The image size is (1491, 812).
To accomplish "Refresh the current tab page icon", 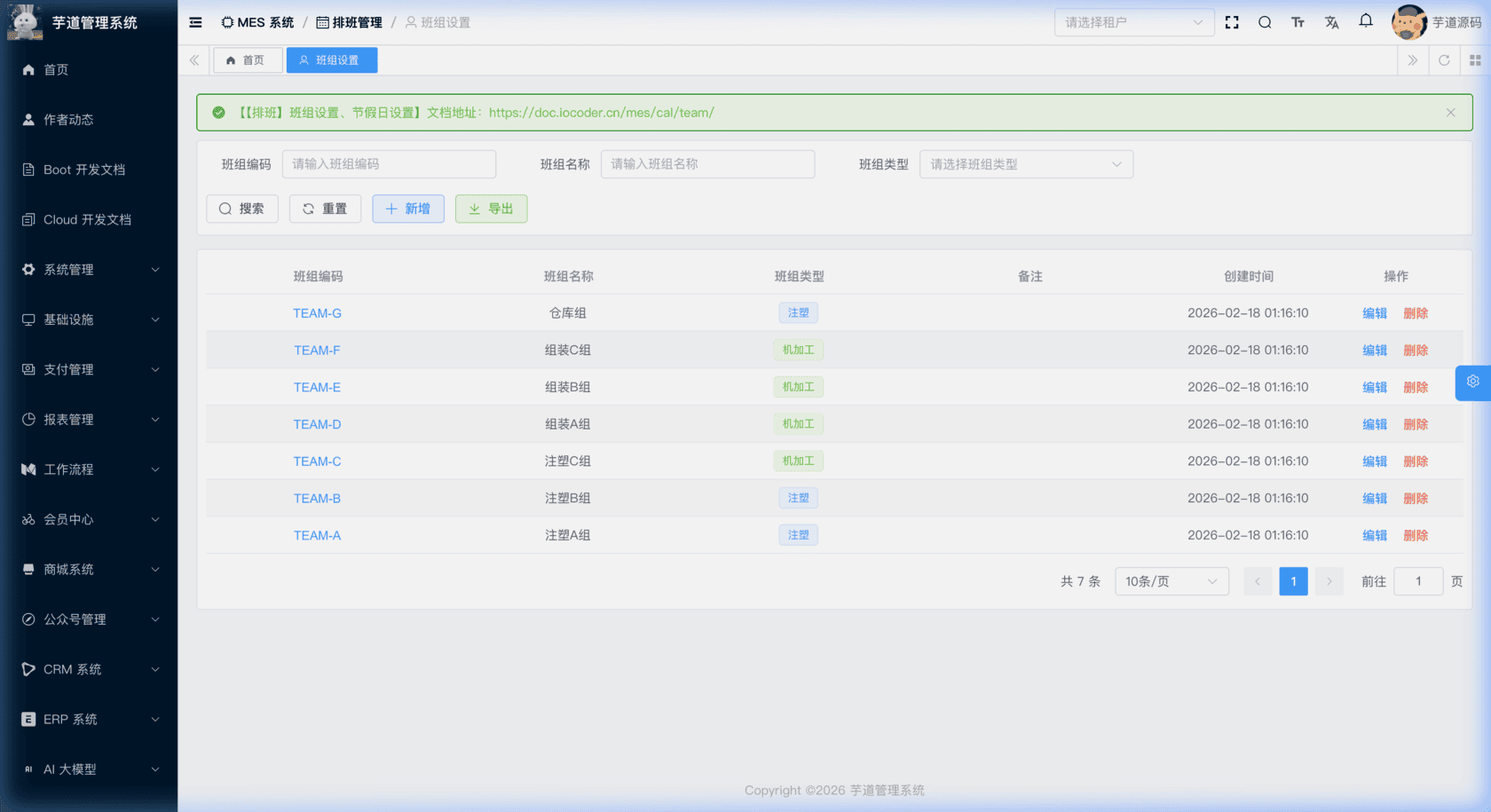I will click(1444, 60).
